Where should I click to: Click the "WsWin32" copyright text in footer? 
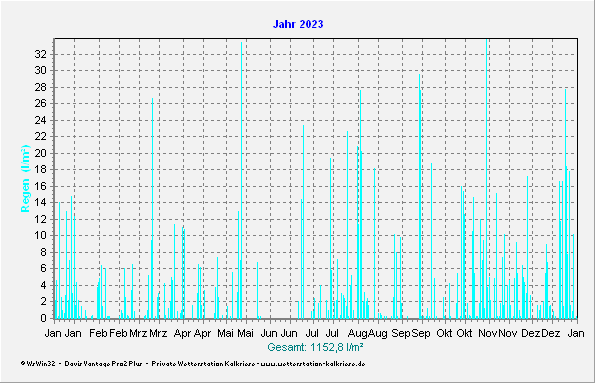tap(38, 364)
